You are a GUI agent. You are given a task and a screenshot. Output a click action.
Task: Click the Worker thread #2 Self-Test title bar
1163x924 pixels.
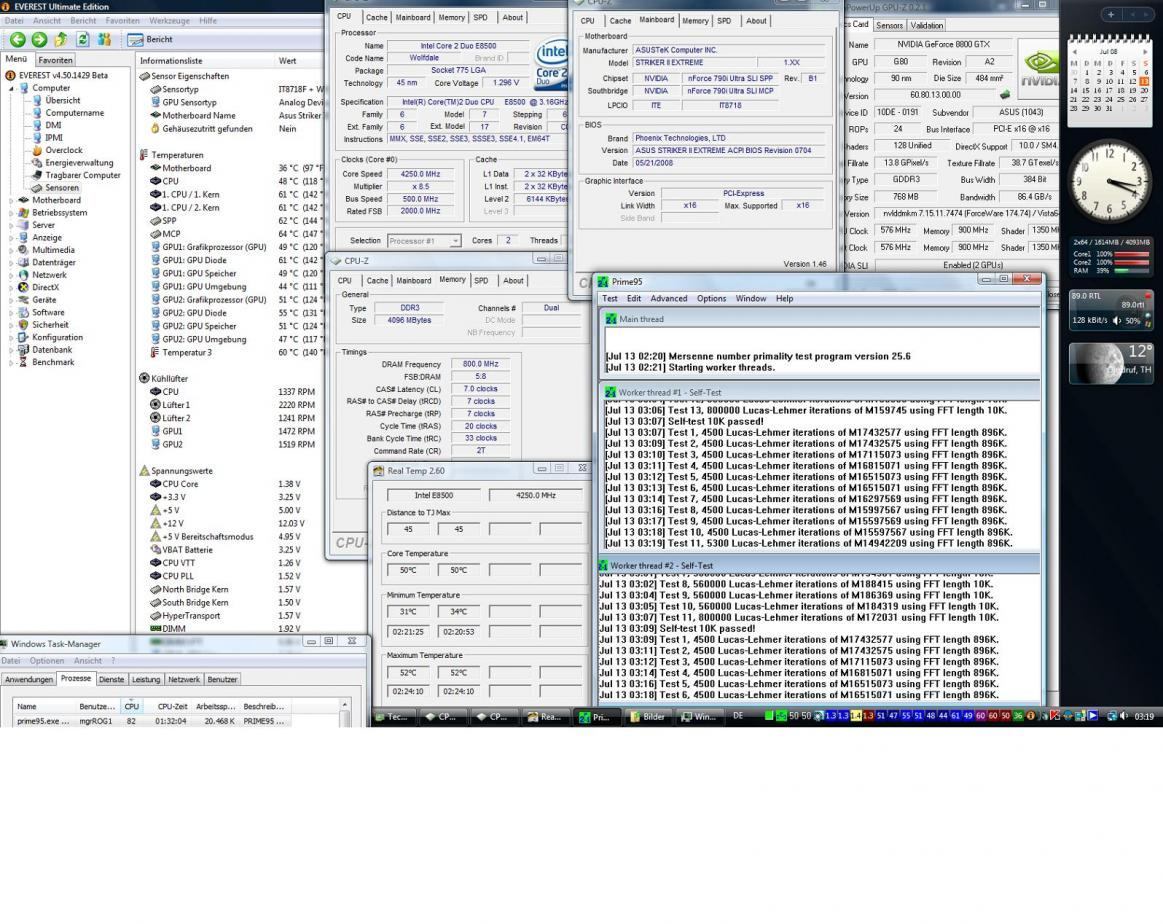pos(819,566)
